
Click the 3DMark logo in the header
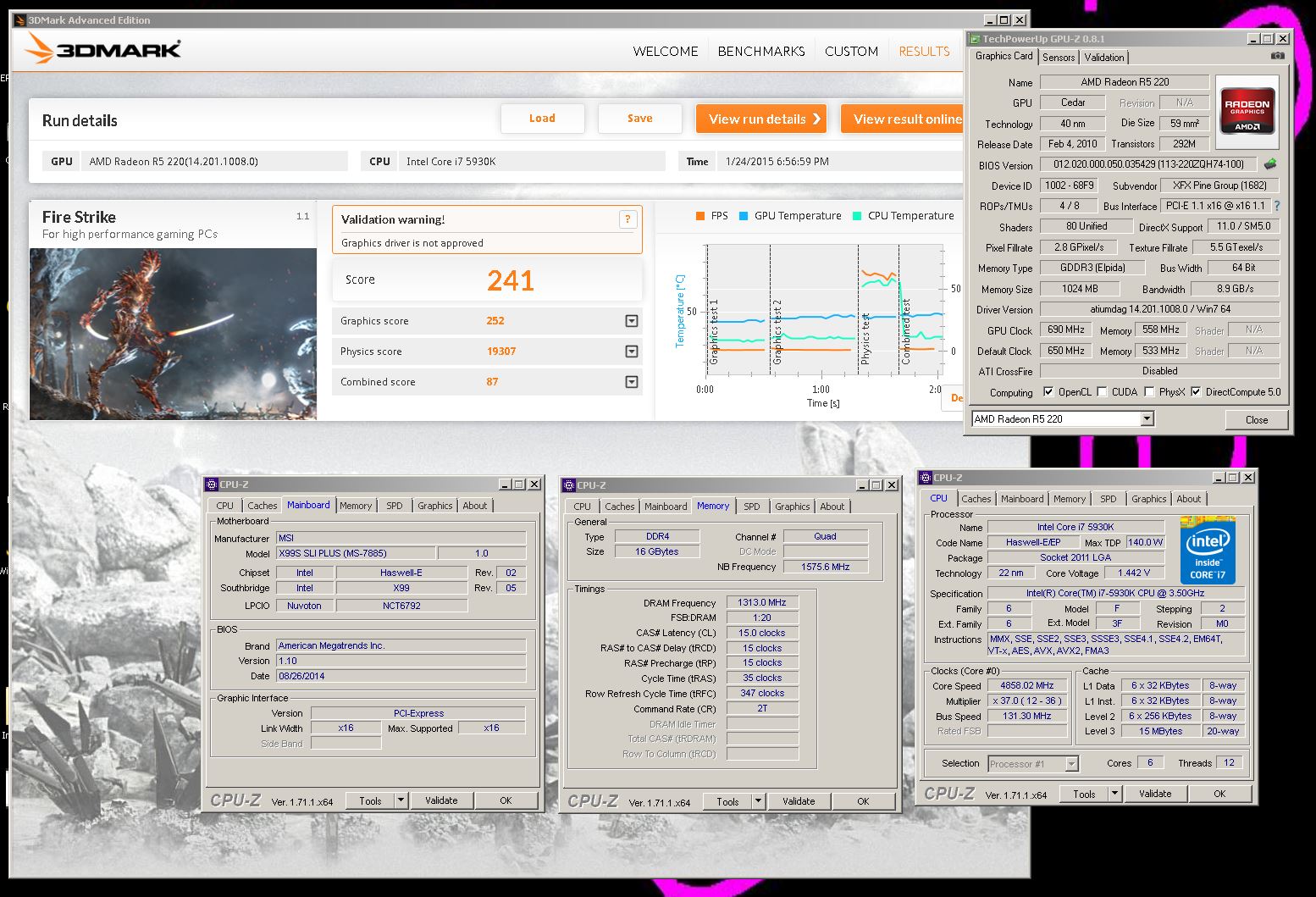tap(102, 49)
